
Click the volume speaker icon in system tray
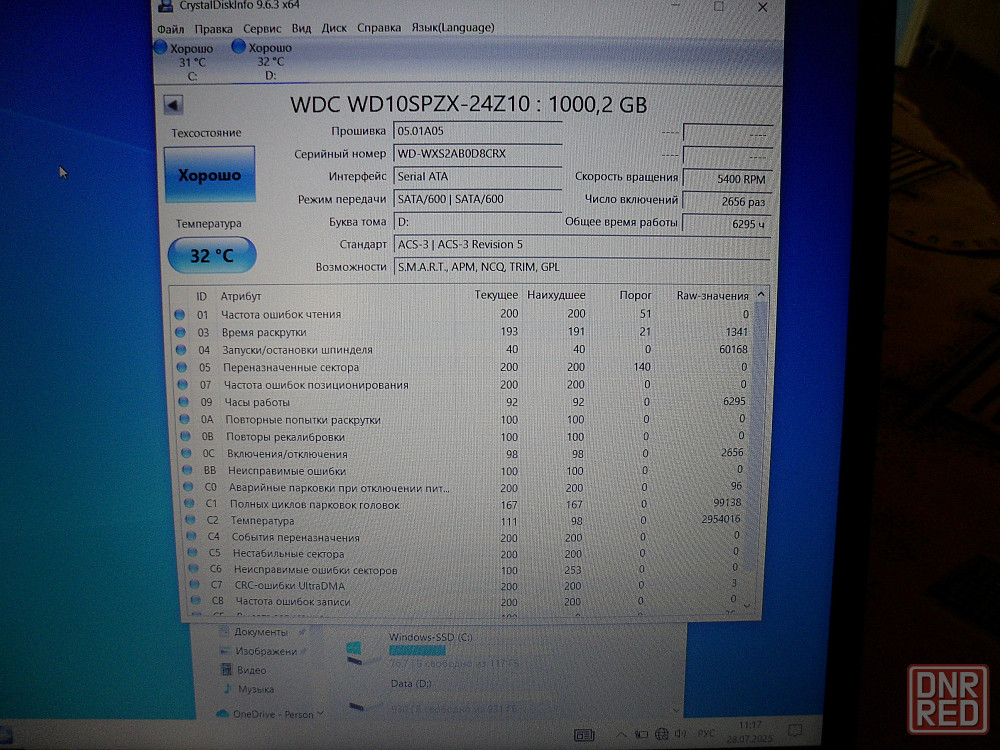click(x=680, y=734)
